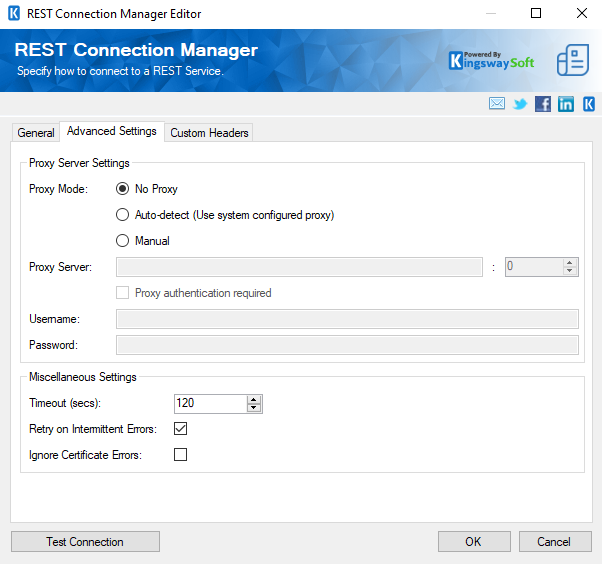Open the LinkedIn icon link
This screenshot has height=564, width=602.
click(566, 104)
